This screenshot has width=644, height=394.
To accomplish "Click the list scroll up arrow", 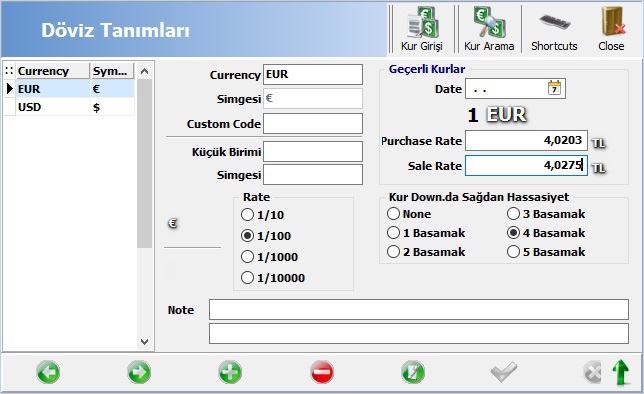I will [x=144, y=71].
